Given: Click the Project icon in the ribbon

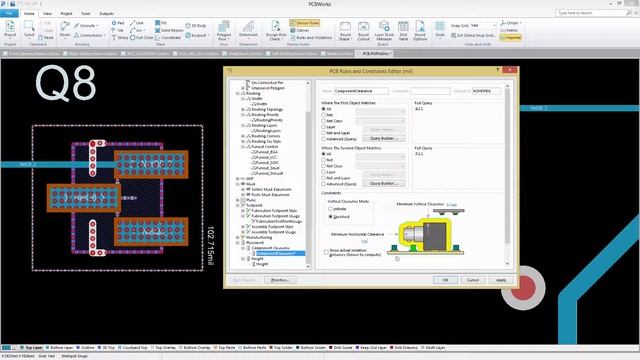Looking at the screenshot, I should [10, 29].
